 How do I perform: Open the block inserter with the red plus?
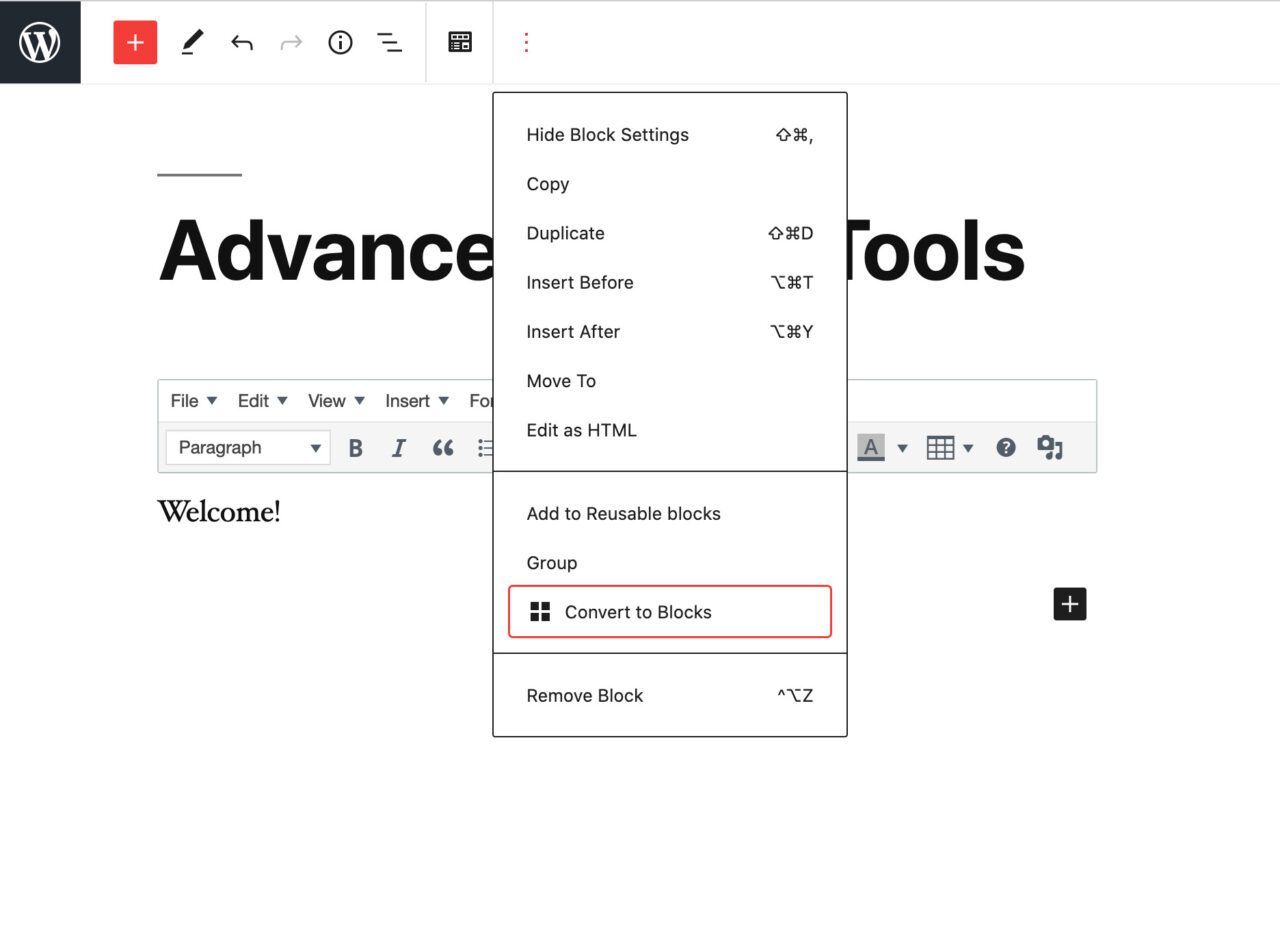(x=135, y=42)
